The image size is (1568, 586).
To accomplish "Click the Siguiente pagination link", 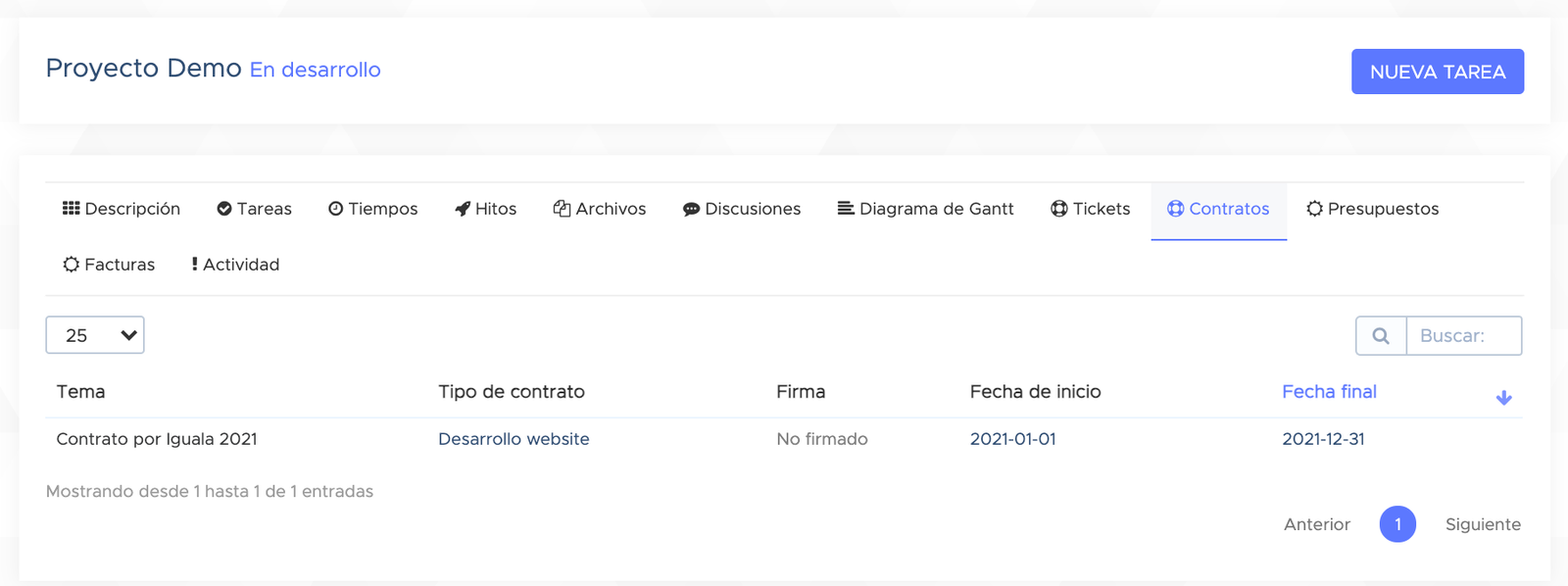I will [x=1483, y=524].
